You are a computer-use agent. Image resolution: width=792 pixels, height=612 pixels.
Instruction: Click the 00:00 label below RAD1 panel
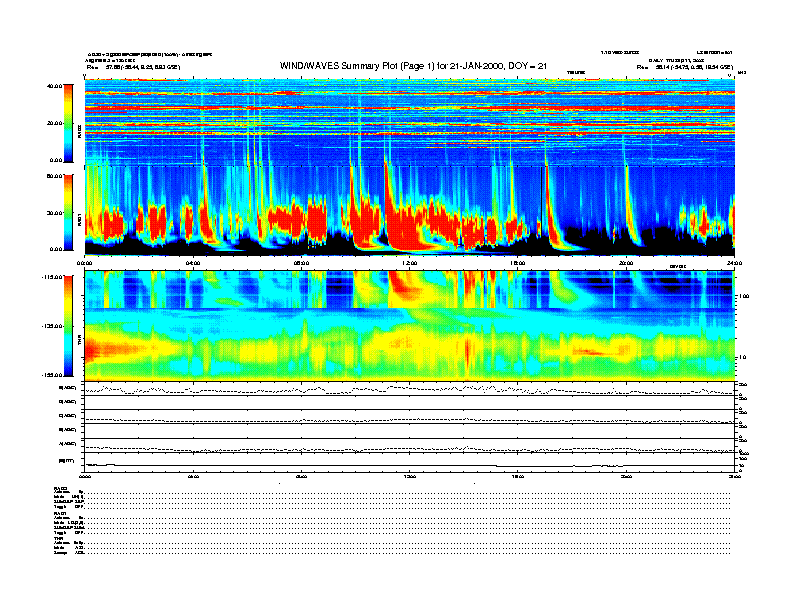point(86,263)
